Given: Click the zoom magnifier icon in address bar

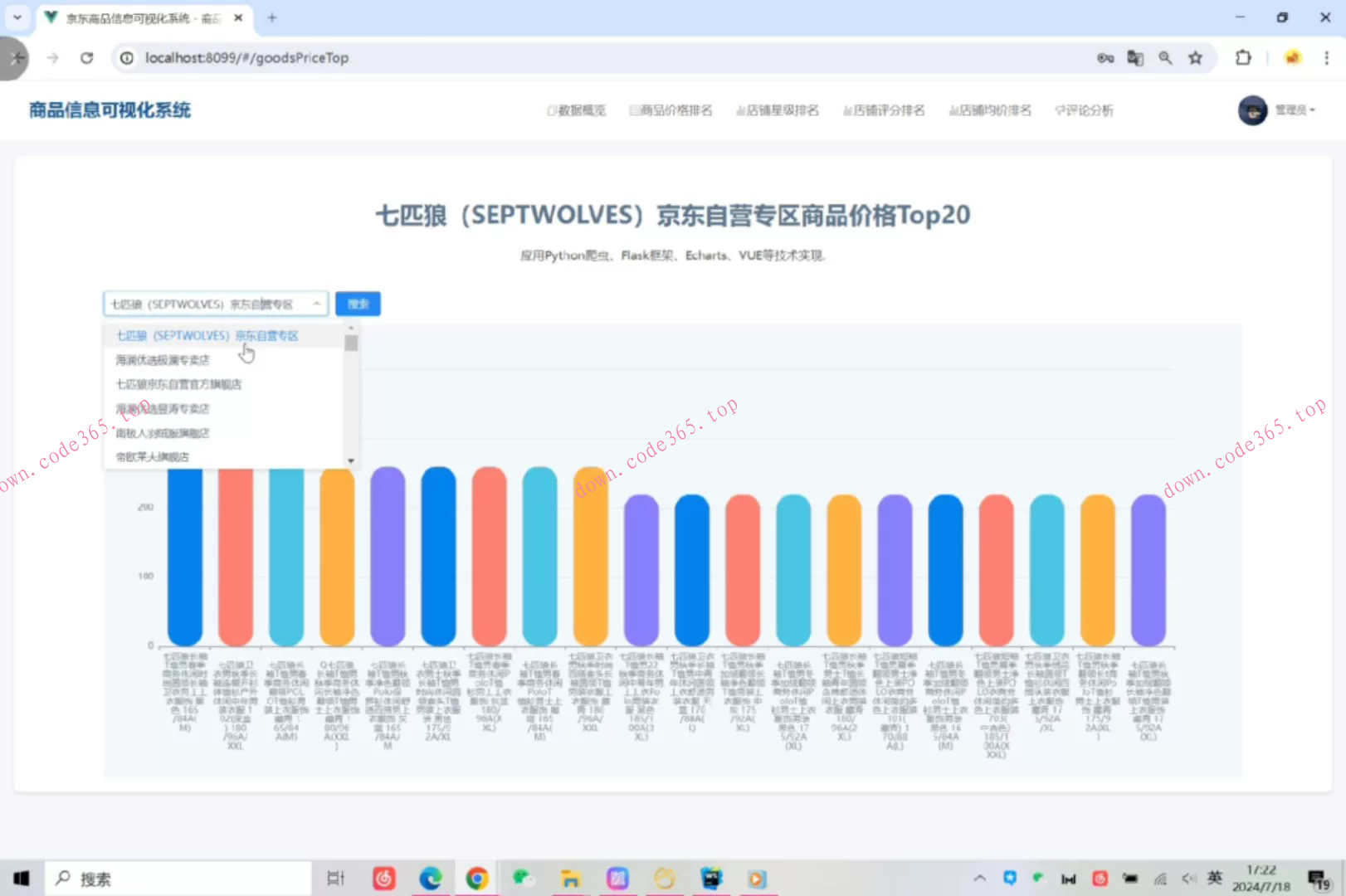Looking at the screenshot, I should click(x=1165, y=58).
